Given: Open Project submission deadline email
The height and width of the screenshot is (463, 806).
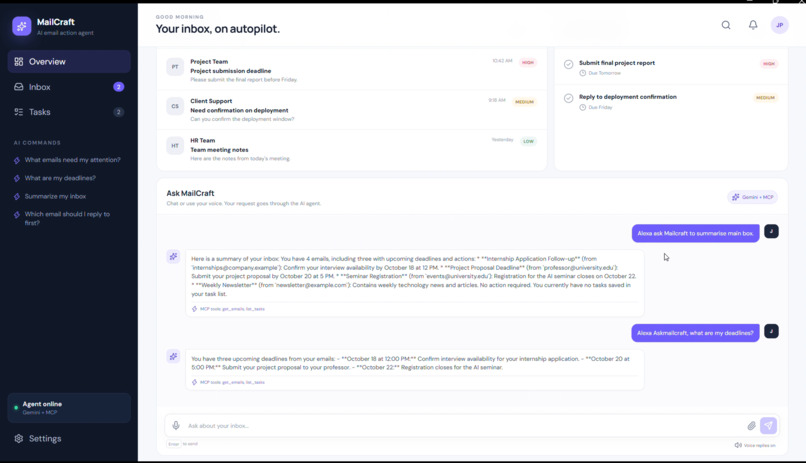Looking at the screenshot, I should tap(352, 70).
